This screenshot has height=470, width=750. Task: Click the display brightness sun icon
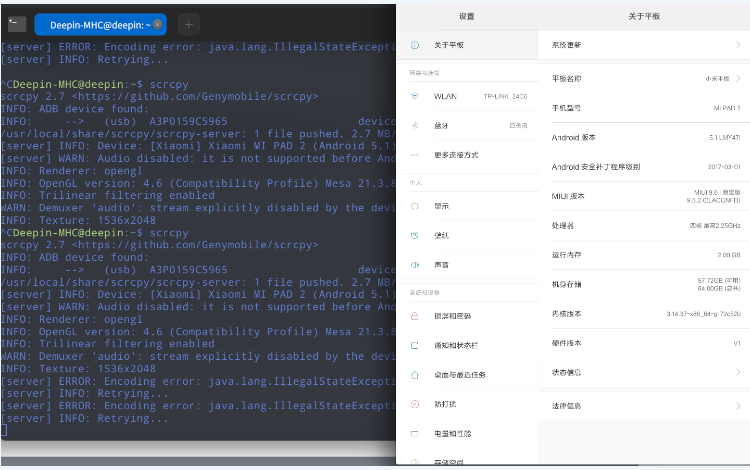click(x=415, y=206)
